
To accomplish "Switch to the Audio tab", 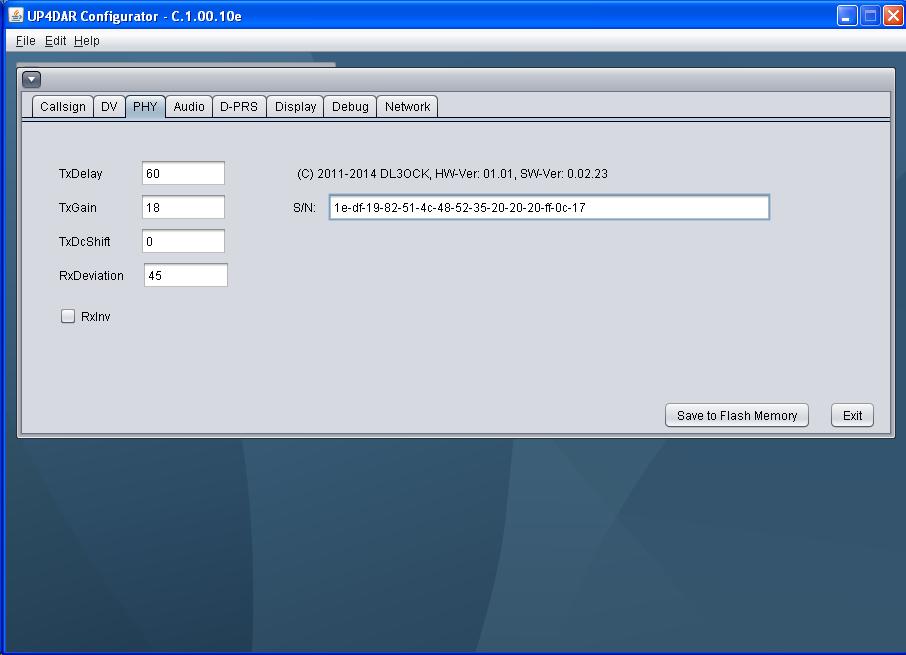I will point(189,107).
